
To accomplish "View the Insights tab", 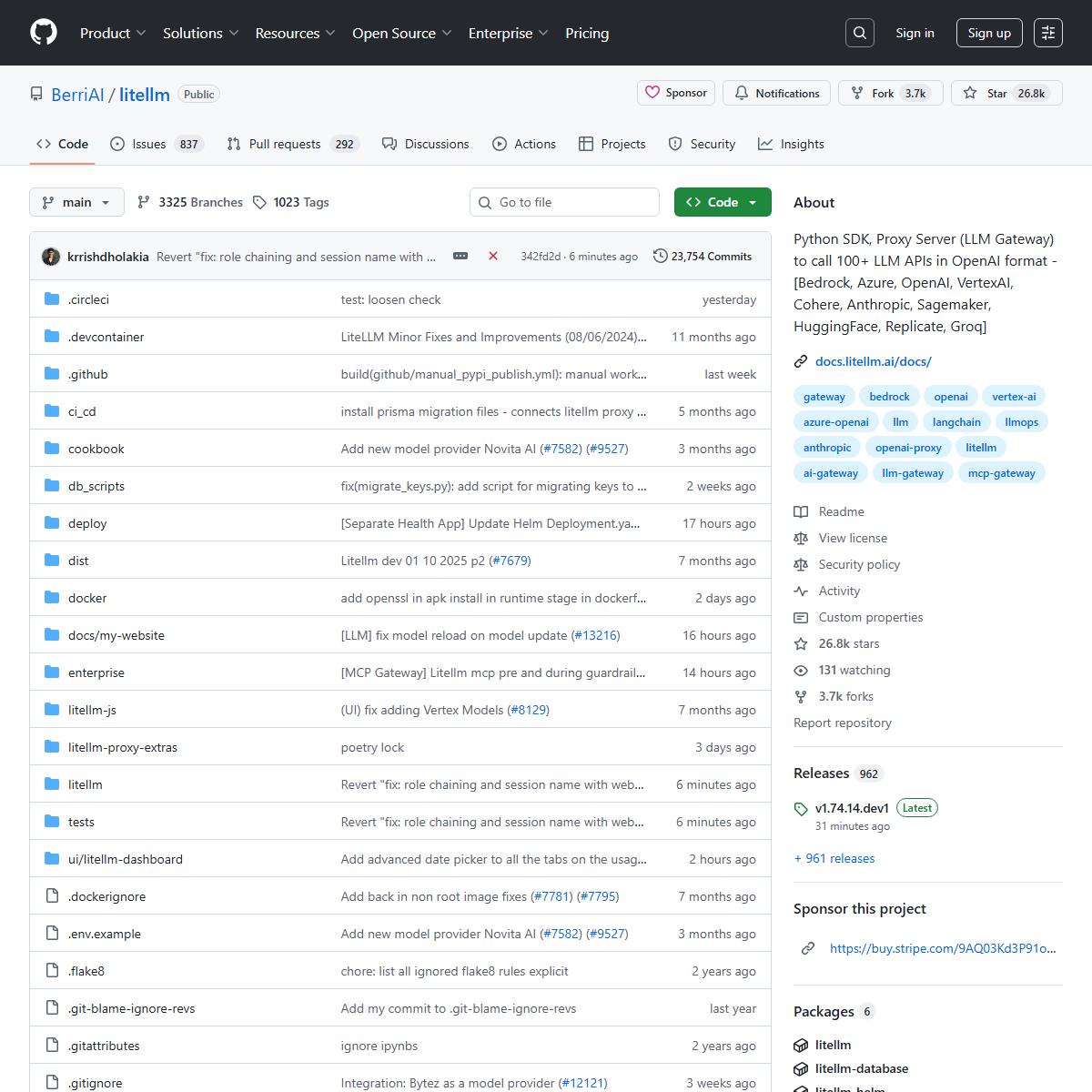I will click(x=791, y=144).
